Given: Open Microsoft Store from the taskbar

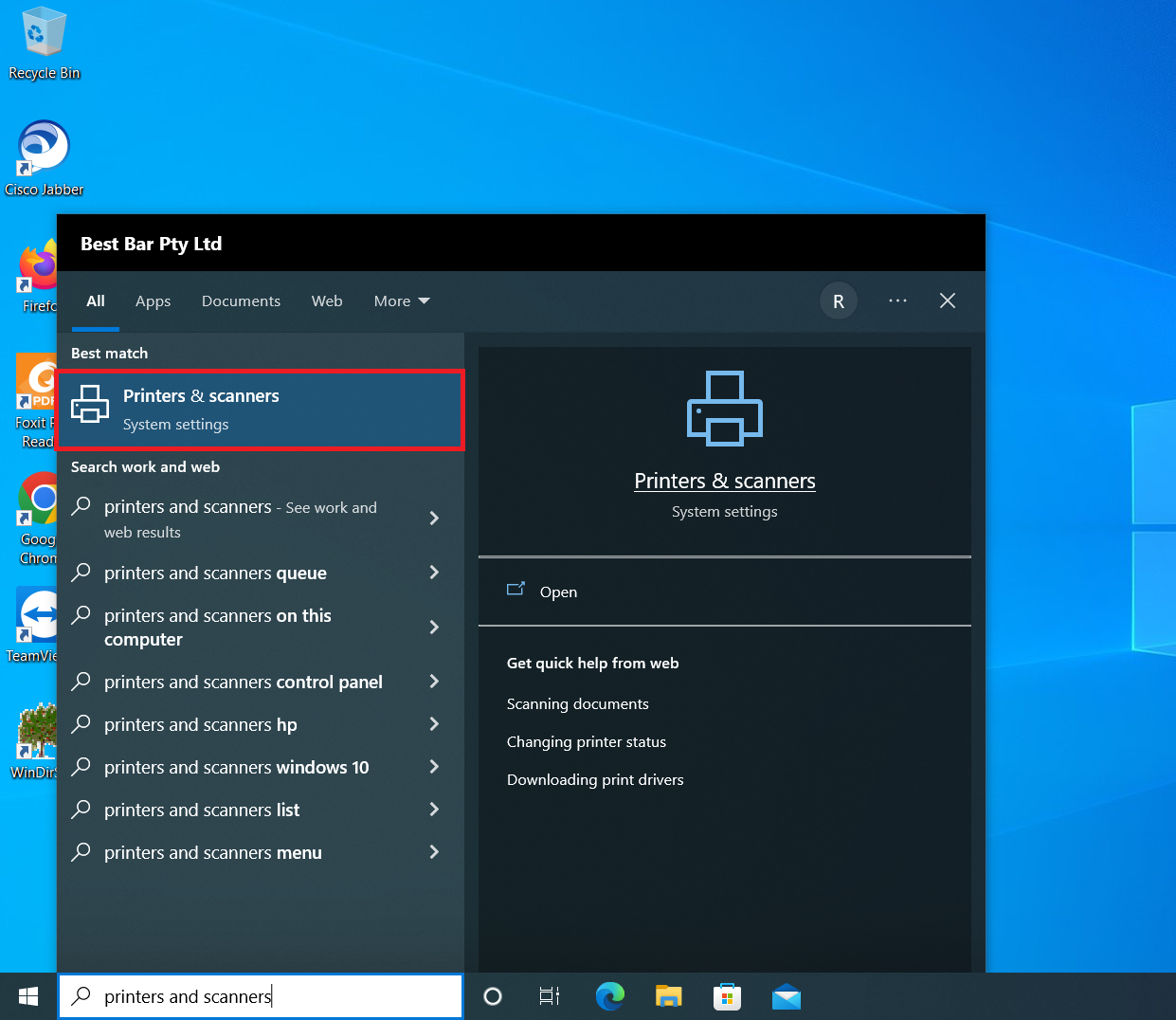Looking at the screenshot, I should 727,996.
